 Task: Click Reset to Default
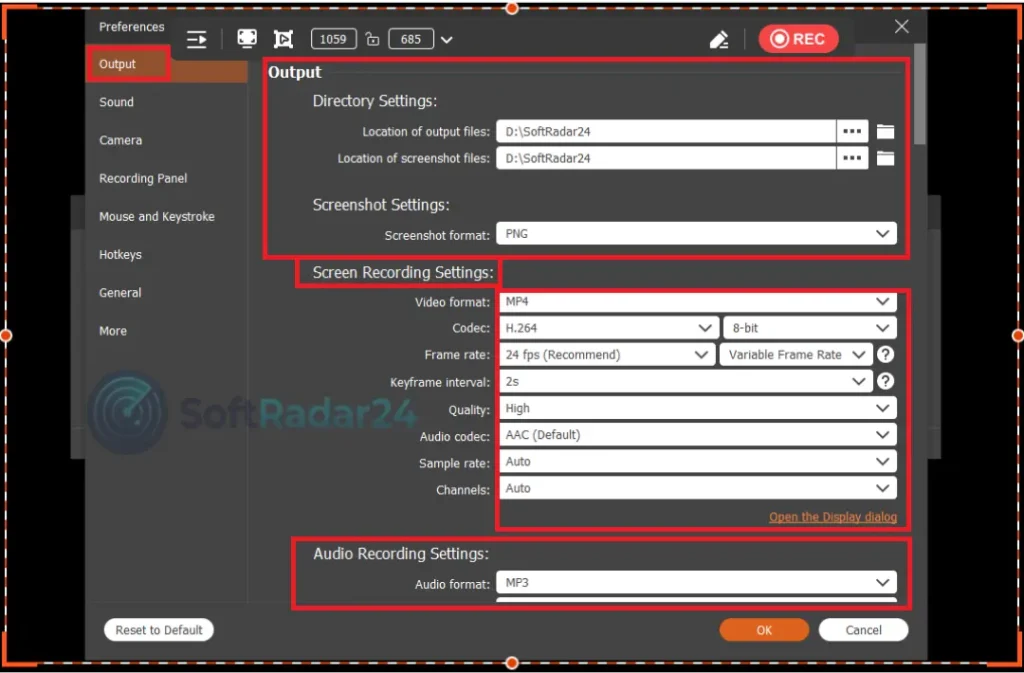click(x=158, y=629)
